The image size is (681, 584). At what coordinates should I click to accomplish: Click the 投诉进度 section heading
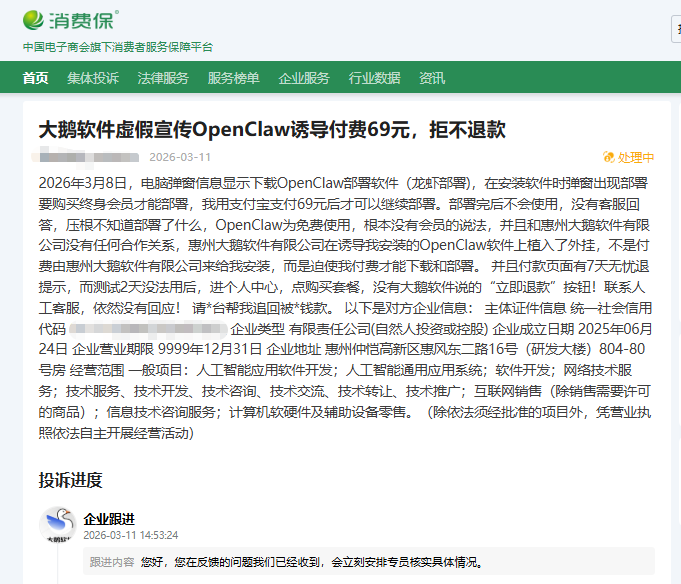(70, 480)
